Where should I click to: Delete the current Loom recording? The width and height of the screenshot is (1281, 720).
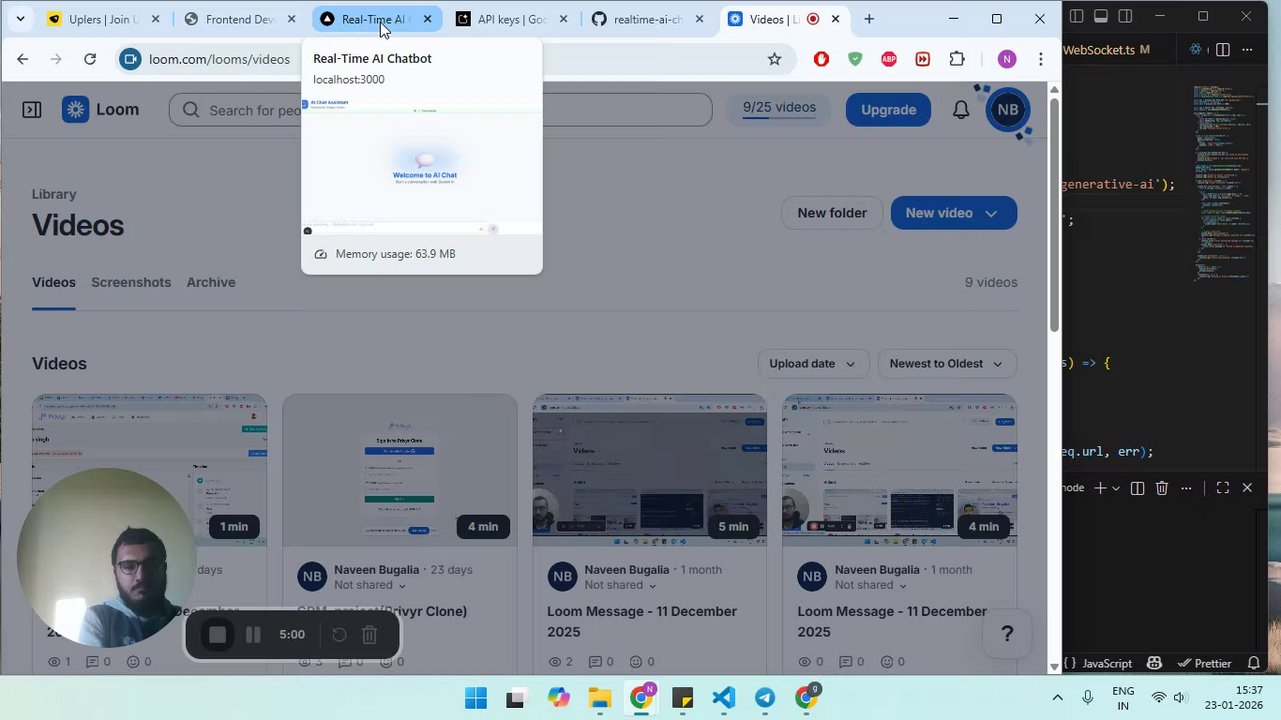369,635
